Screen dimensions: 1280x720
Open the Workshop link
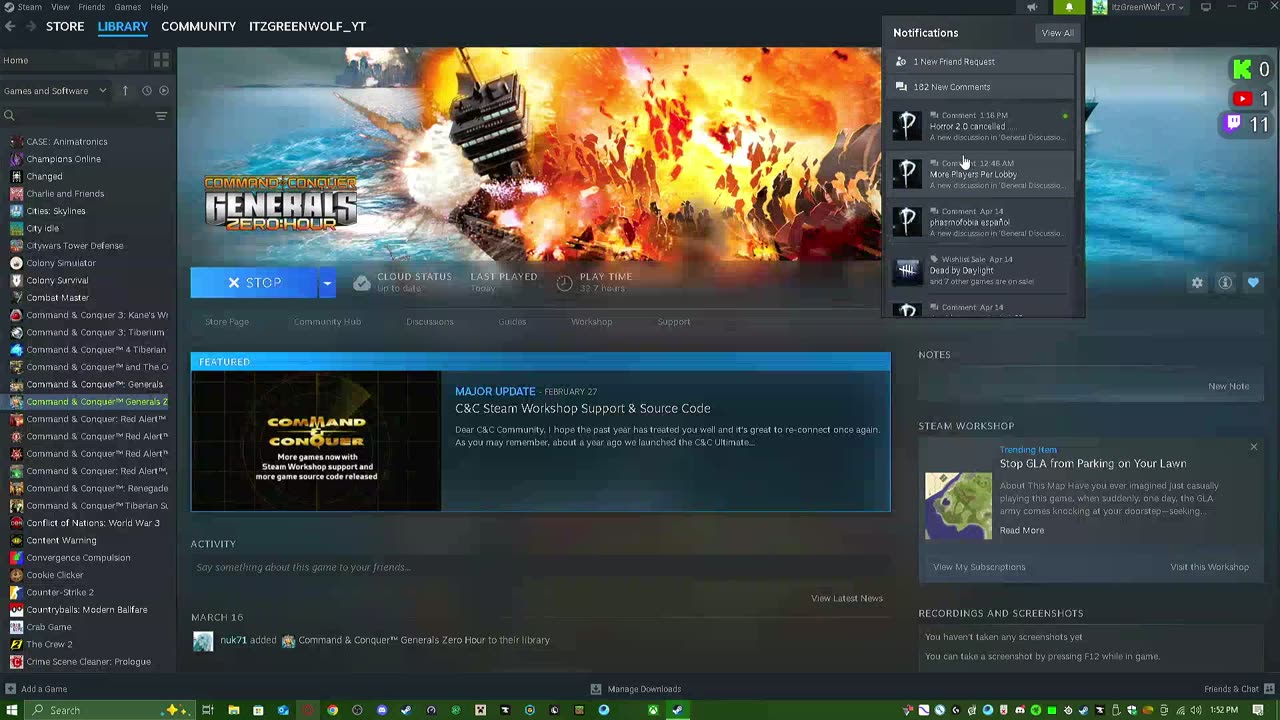pyautogui.click(x=591, y=321)
